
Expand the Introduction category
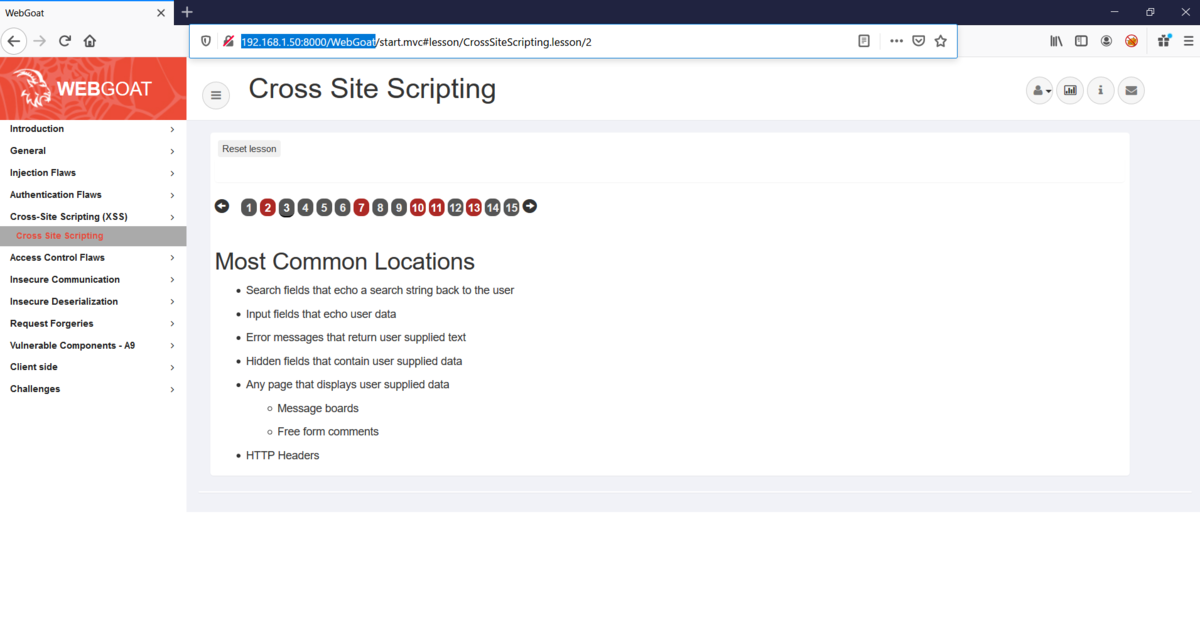93,129
